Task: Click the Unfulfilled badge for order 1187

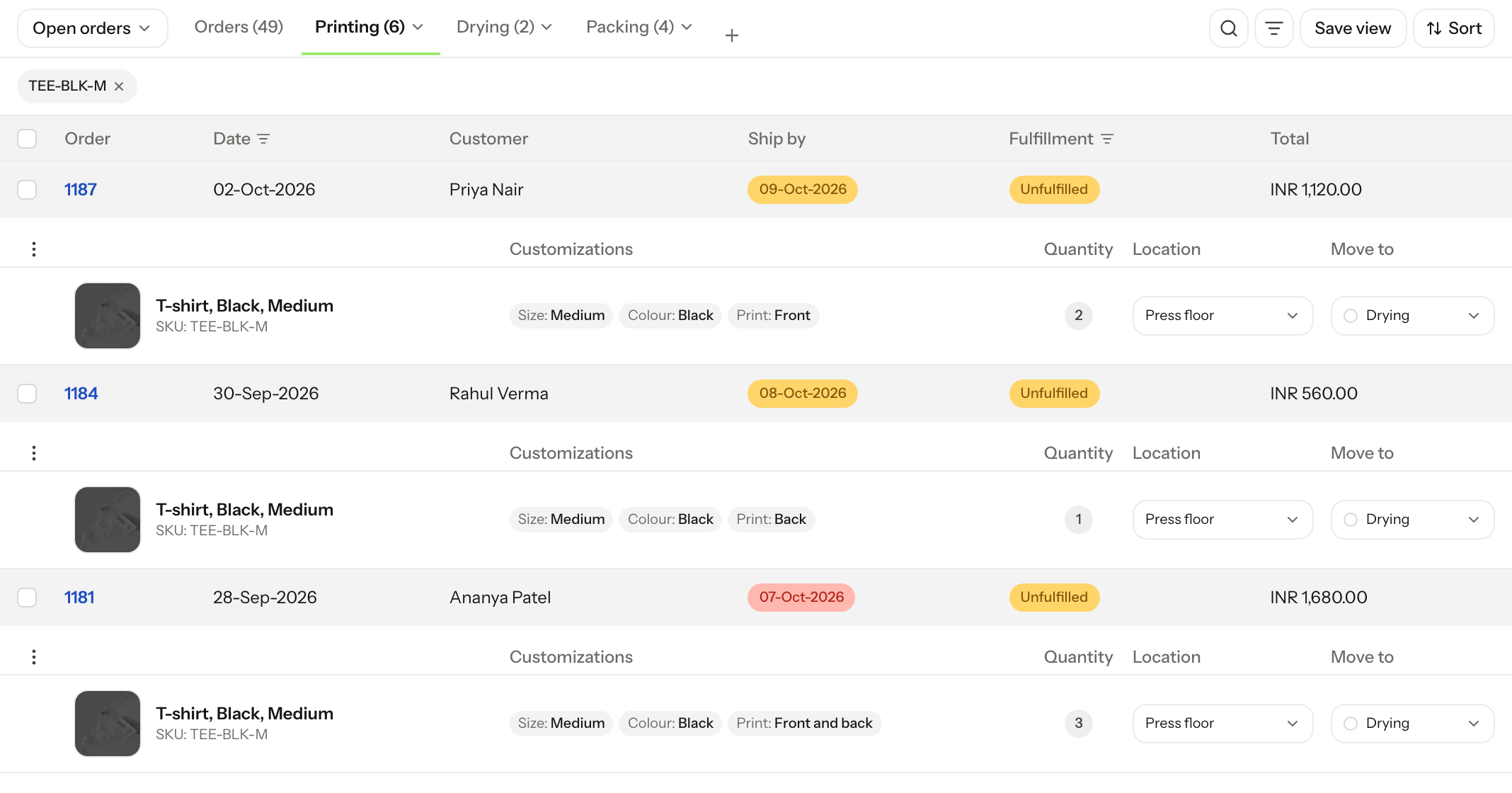Action: click(x=1054, y=190)
